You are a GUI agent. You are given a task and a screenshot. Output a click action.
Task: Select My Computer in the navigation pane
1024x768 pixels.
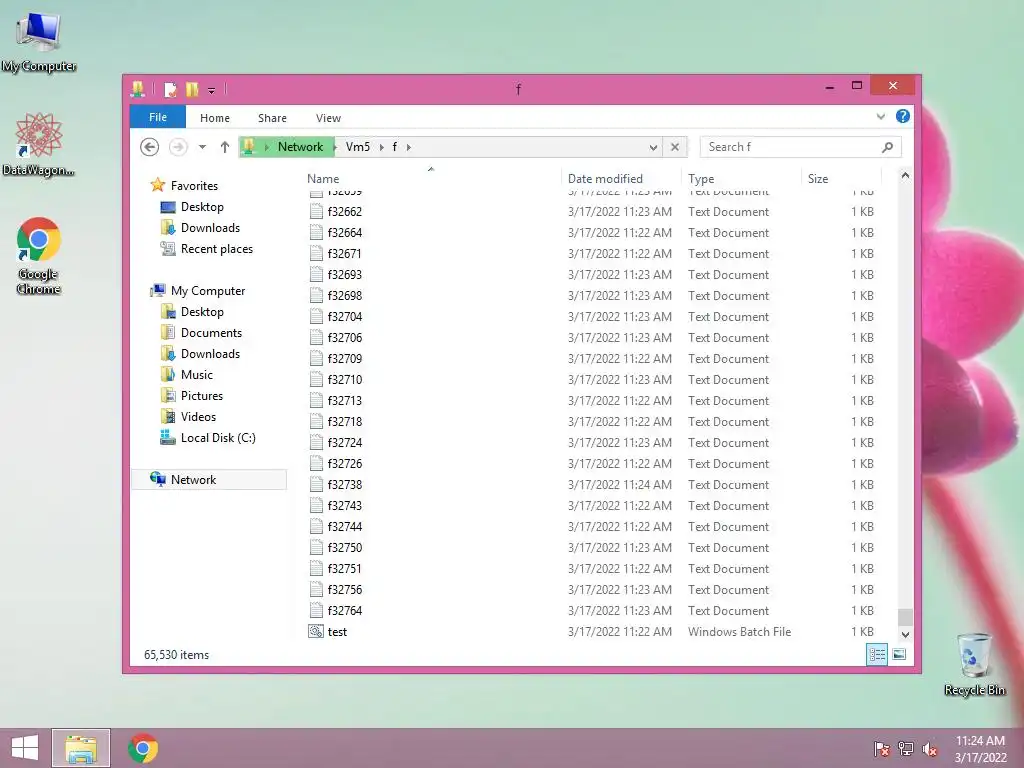[208, 291]
